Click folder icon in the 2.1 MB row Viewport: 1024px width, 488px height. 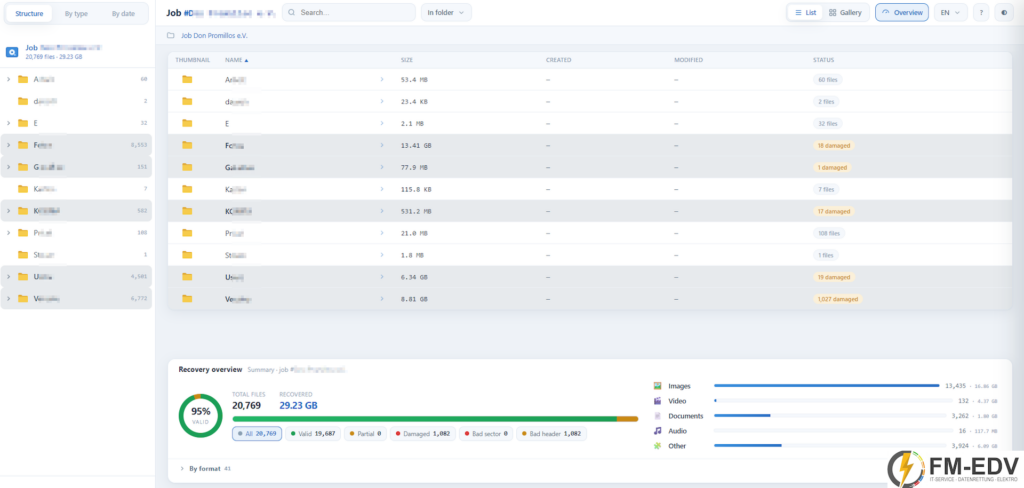(187, 123)
